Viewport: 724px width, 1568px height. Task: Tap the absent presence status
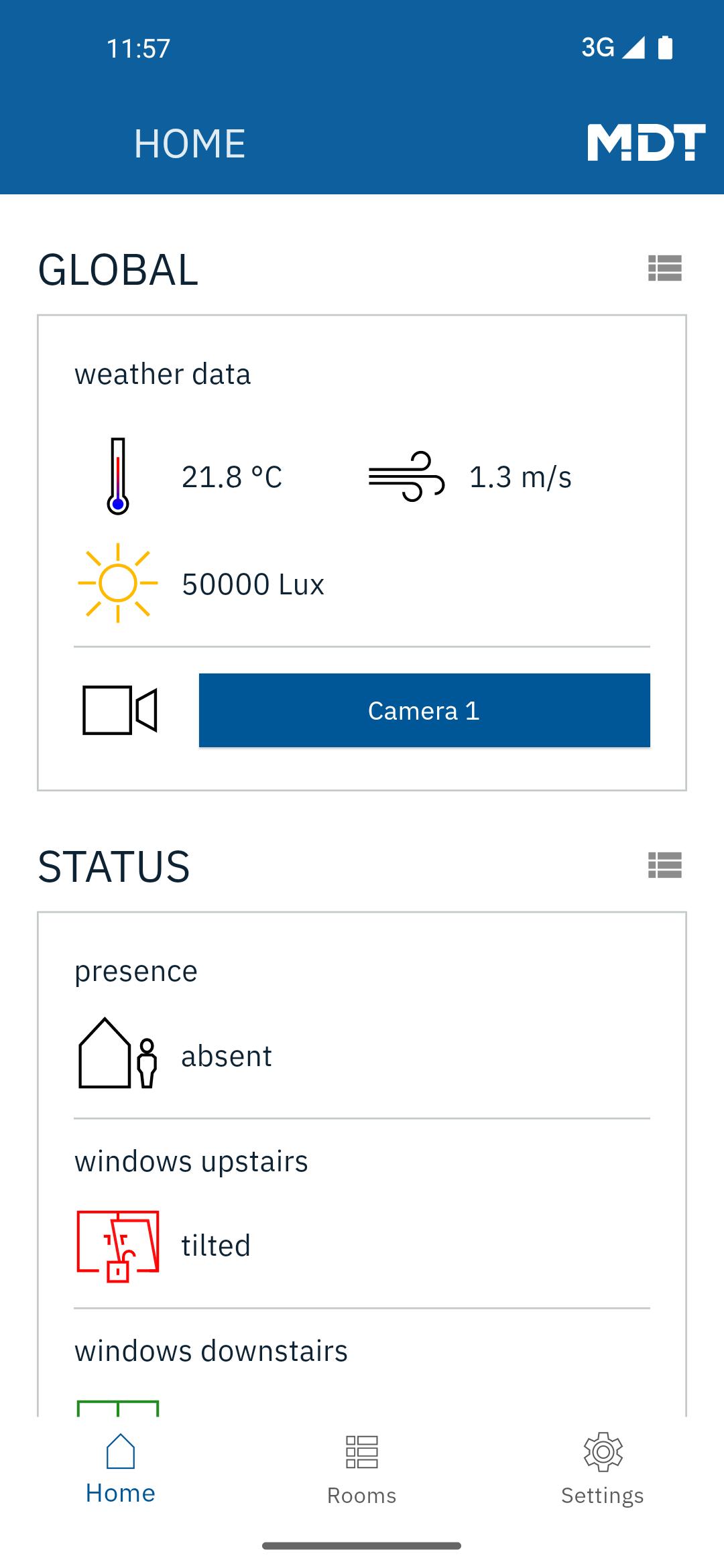[227, 1056]
